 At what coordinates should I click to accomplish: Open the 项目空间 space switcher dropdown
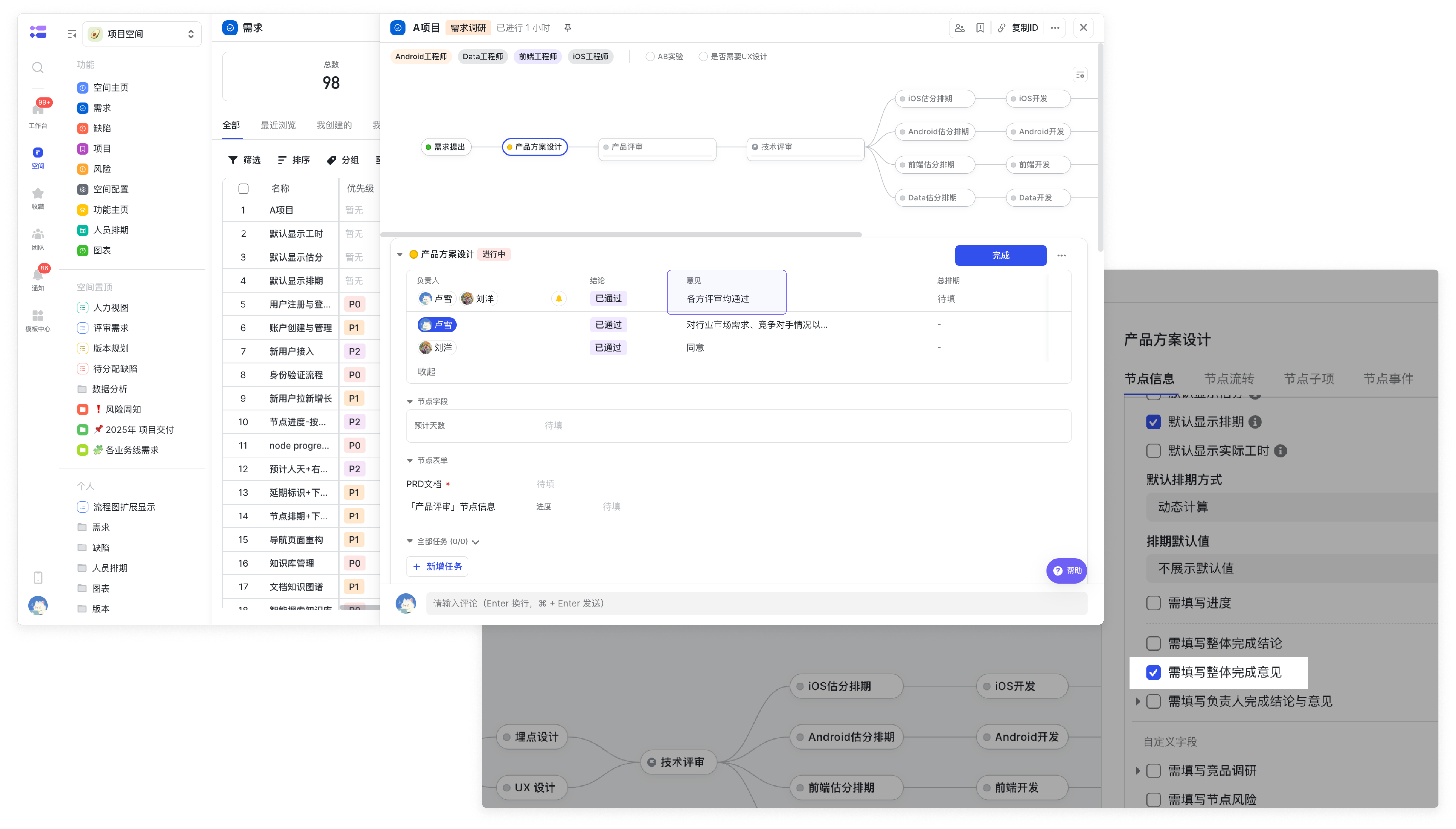click(x=142, y=34)
